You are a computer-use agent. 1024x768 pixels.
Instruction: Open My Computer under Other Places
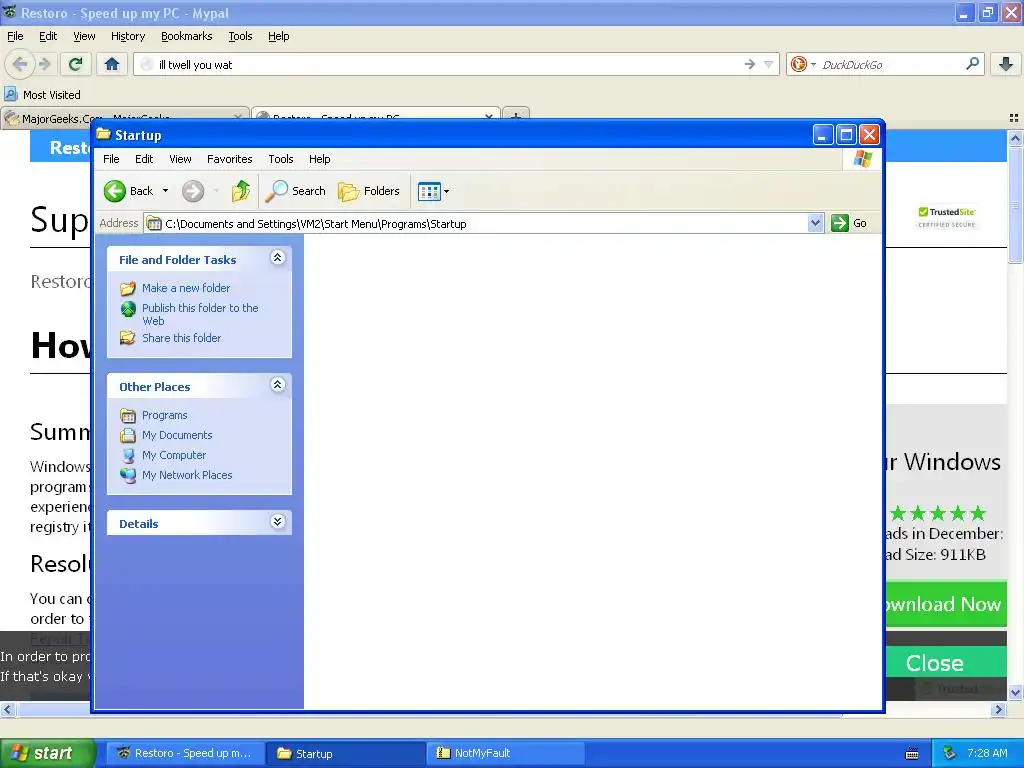pos(174,455)
